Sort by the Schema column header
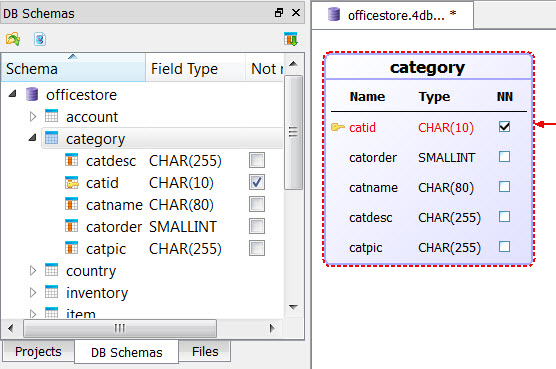The height and width of the screenshot is (369, 556). coord(73,68)
